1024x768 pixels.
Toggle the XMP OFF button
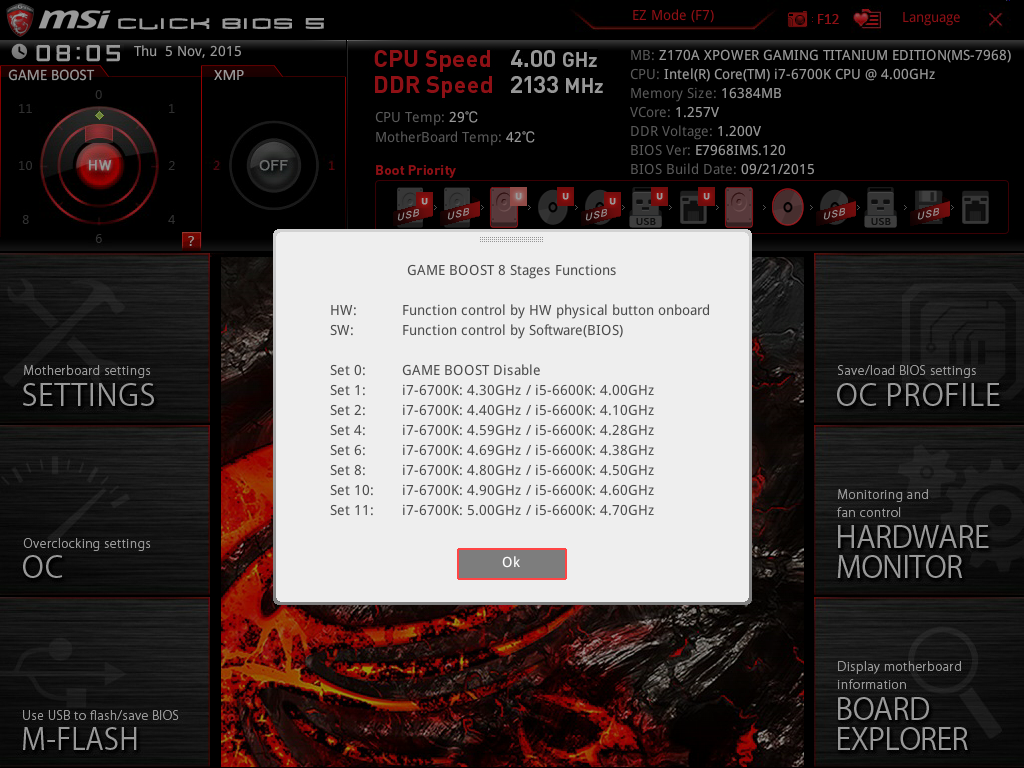tap(273, 165)
